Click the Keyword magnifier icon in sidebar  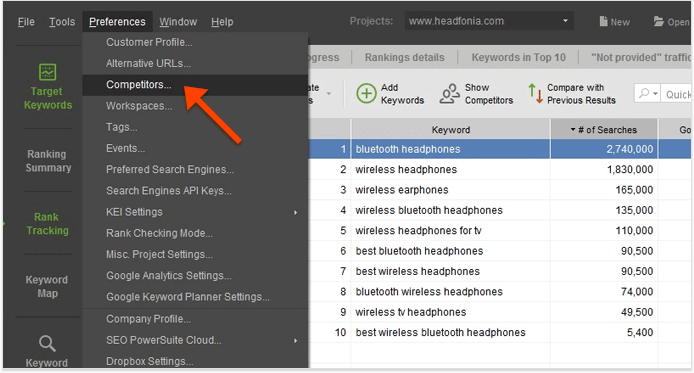coord(47,343)
